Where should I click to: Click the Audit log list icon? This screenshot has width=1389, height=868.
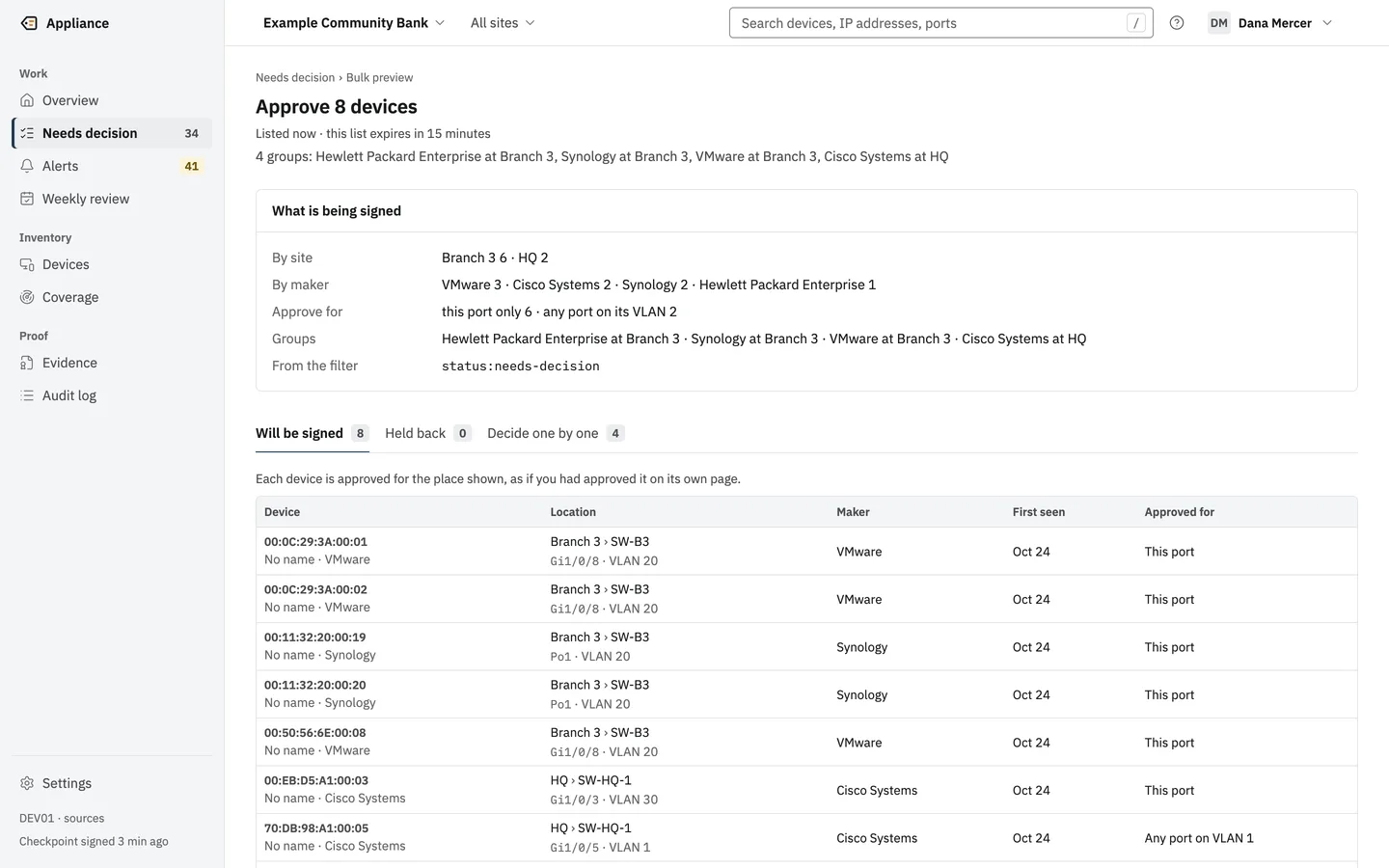[x=27, y=395]
